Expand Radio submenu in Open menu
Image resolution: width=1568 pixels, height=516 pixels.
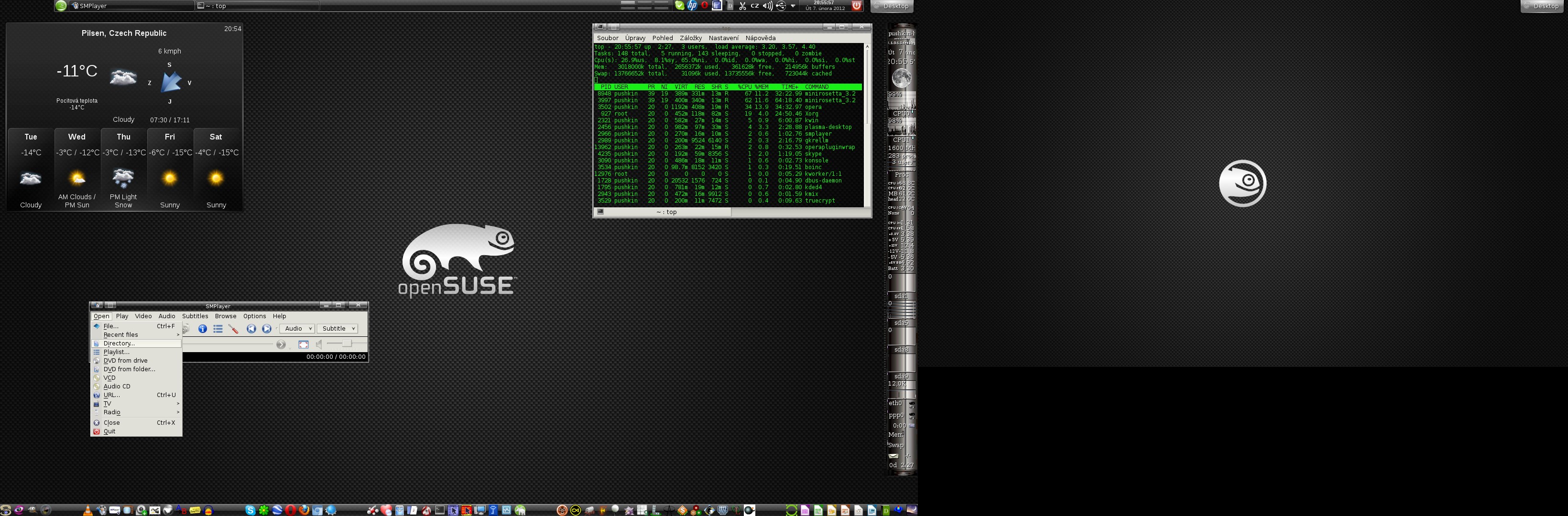coord(136,412)
